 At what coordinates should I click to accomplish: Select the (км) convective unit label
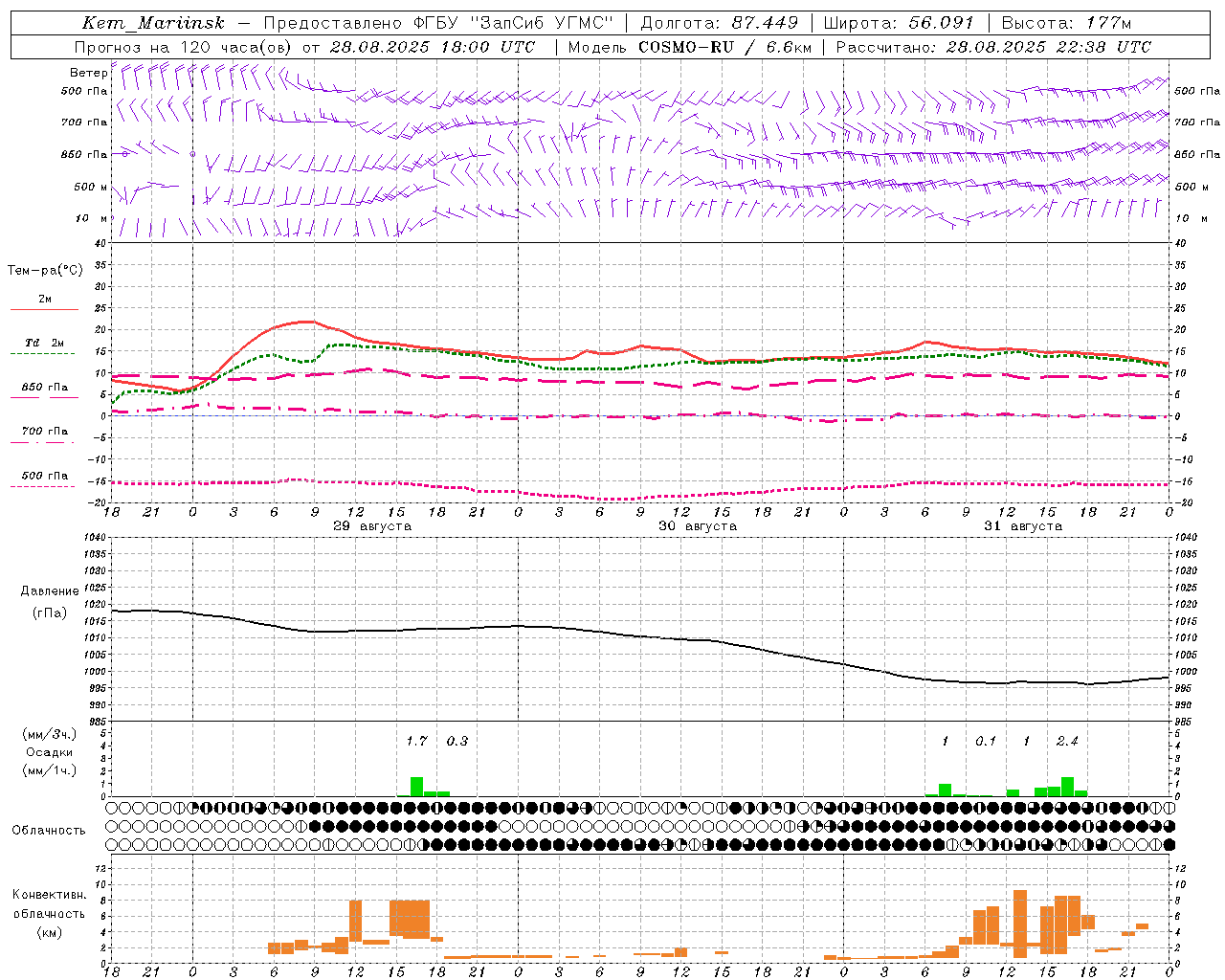(49, 932)
